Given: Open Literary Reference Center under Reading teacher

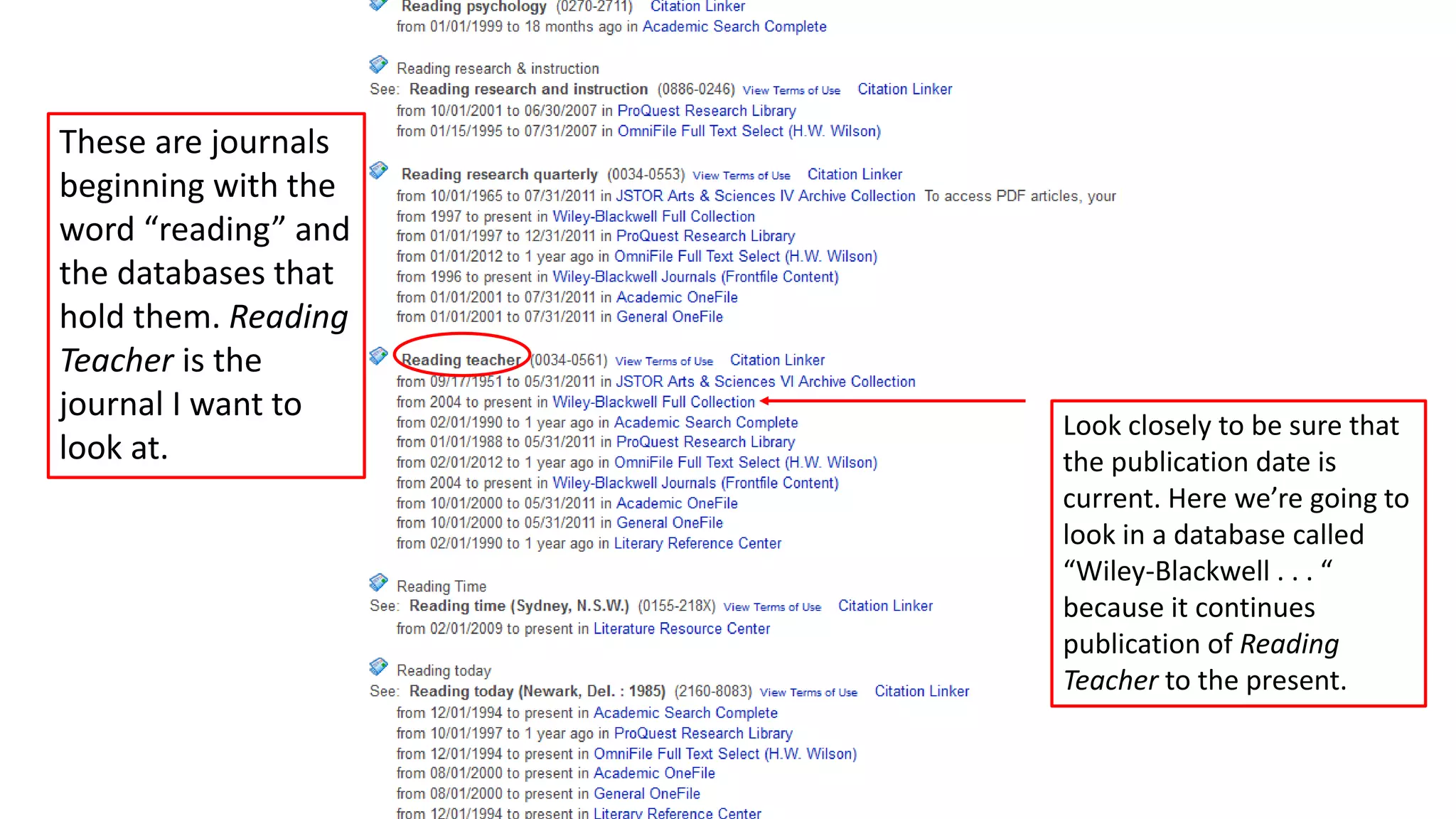Looking at the screenshot, I should 697,544.
